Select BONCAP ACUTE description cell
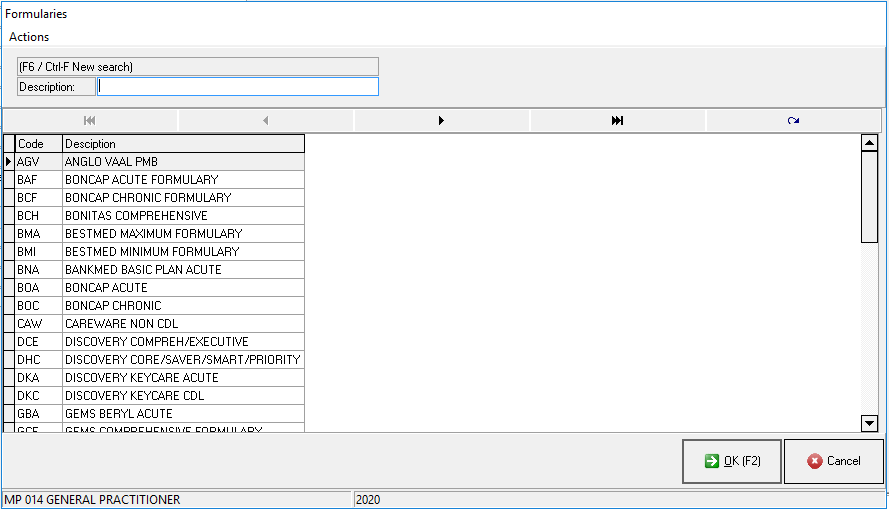 point(183,288)
